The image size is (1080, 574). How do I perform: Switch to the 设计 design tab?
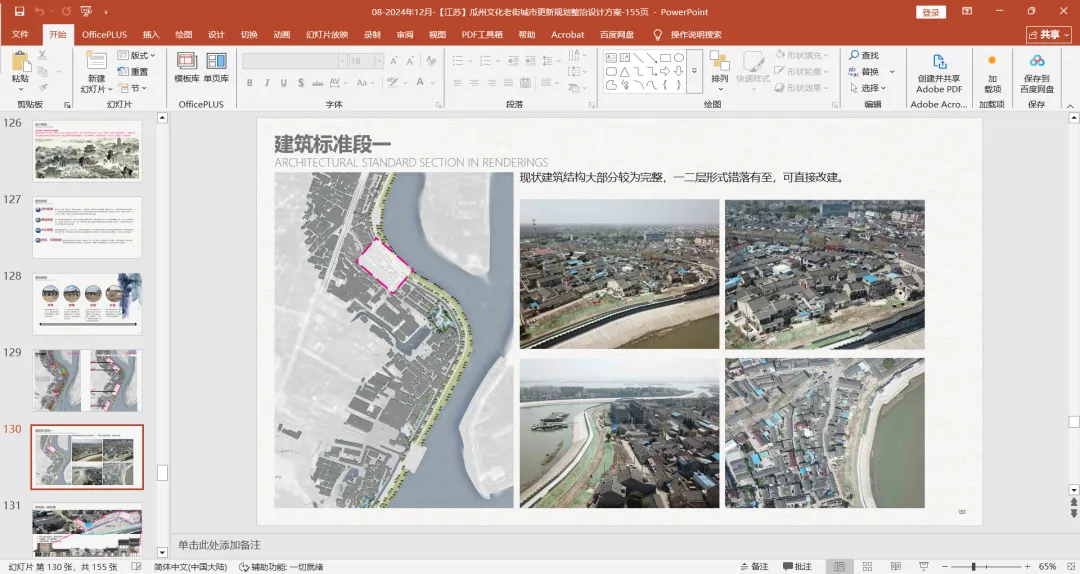[x=216, y=34]
